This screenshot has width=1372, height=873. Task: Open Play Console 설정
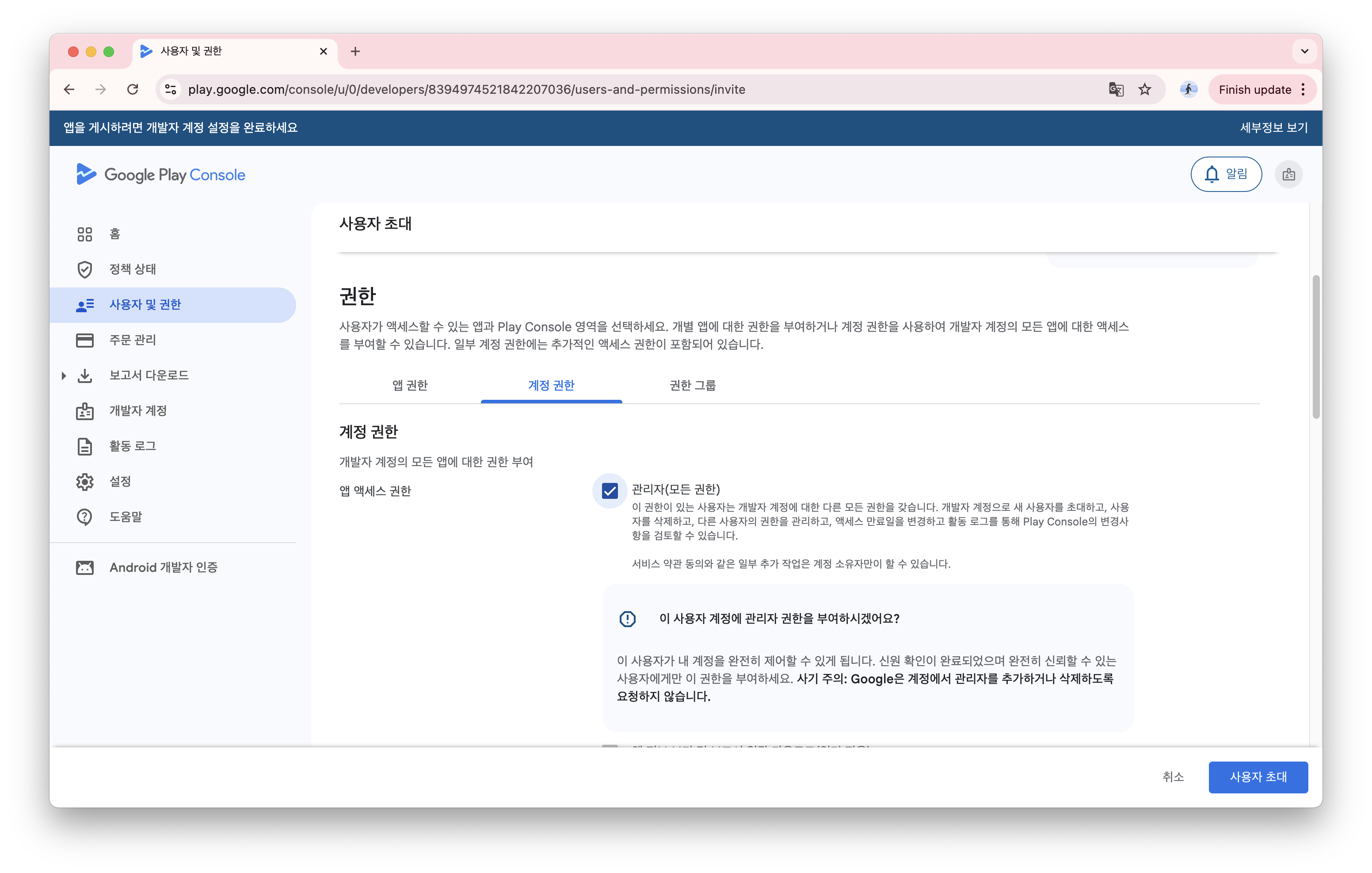(x=120, y=481)
